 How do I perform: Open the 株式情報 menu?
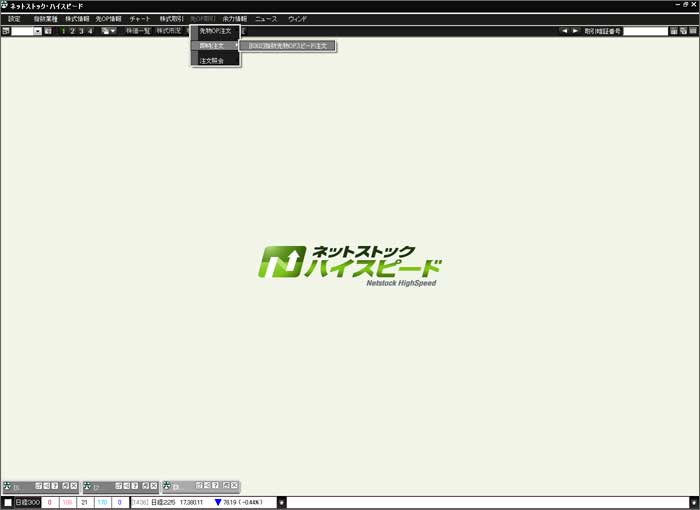tap(77, 19)
